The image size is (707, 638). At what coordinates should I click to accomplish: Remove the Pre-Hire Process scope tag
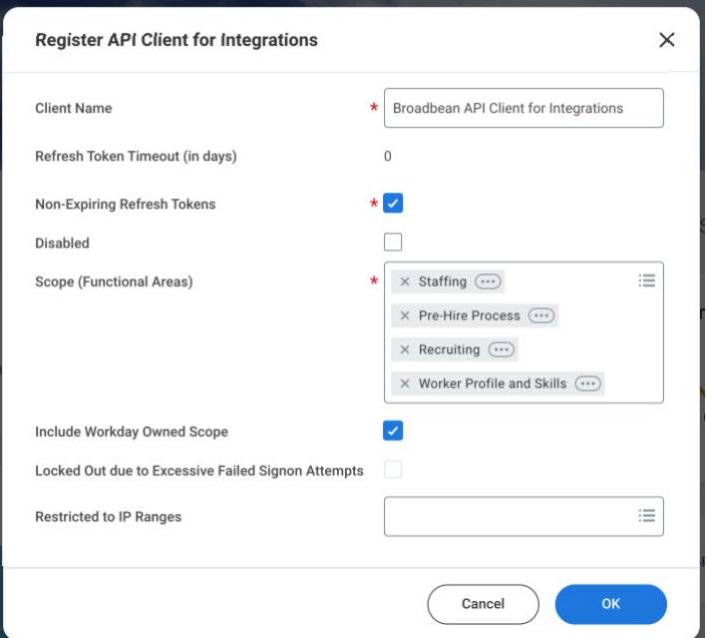click(x=404, y=316)
